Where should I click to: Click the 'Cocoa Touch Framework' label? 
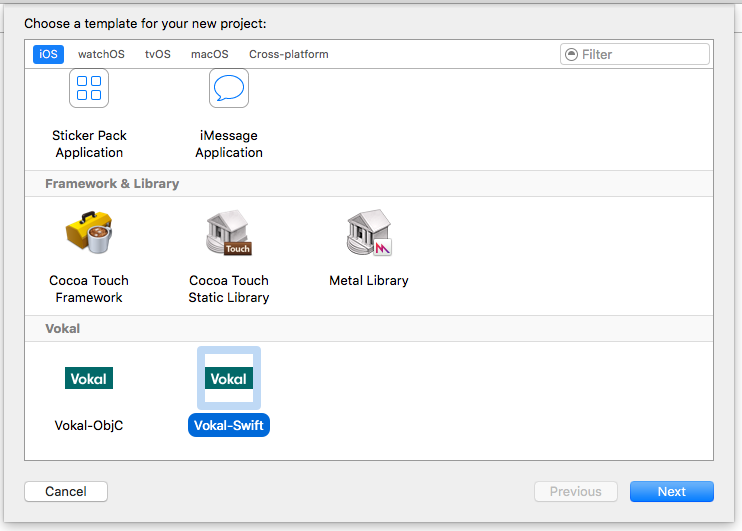89,289
